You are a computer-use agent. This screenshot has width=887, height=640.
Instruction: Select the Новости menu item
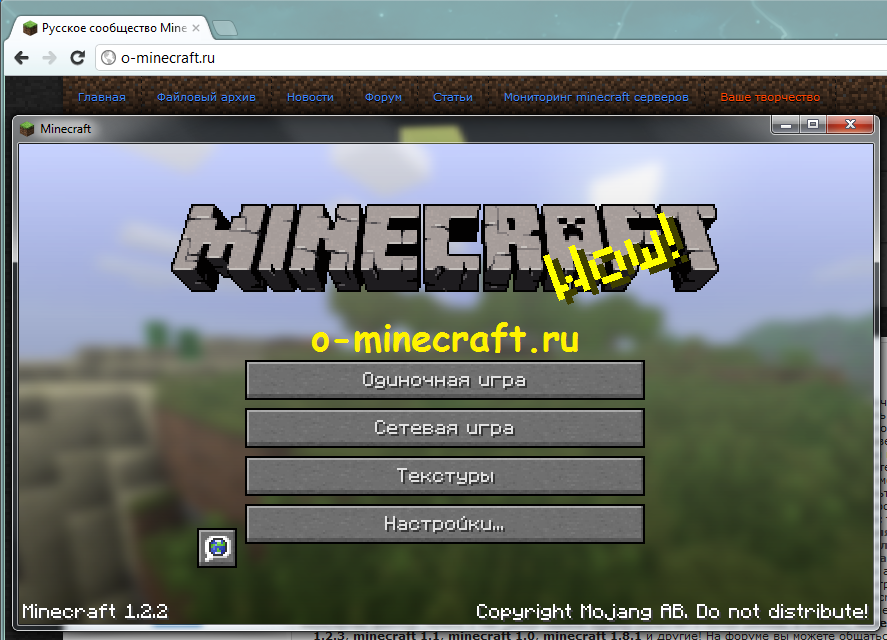[310, 96]
